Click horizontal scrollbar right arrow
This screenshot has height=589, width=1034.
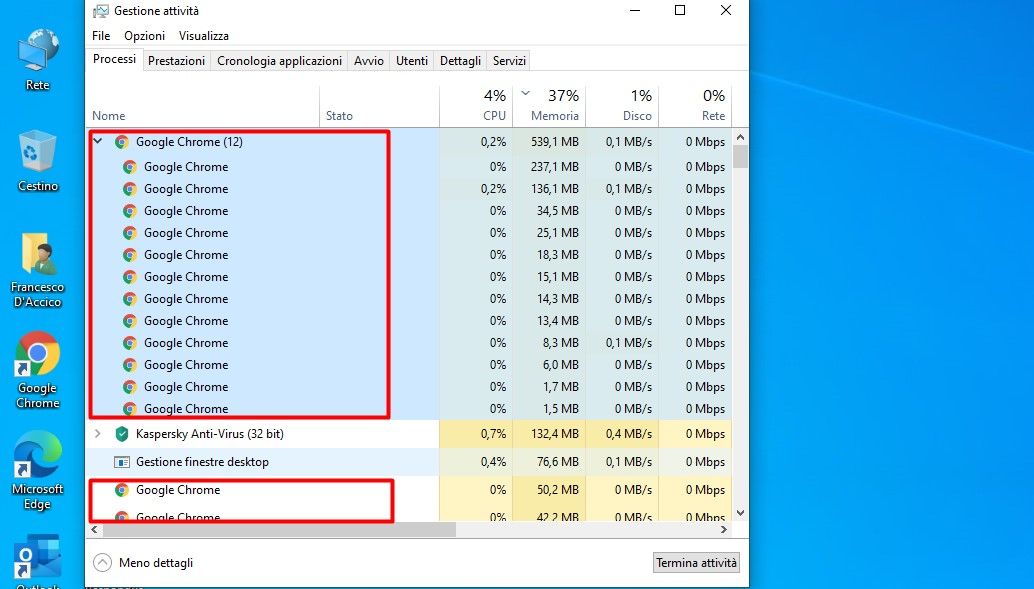(x=724, y=530)
